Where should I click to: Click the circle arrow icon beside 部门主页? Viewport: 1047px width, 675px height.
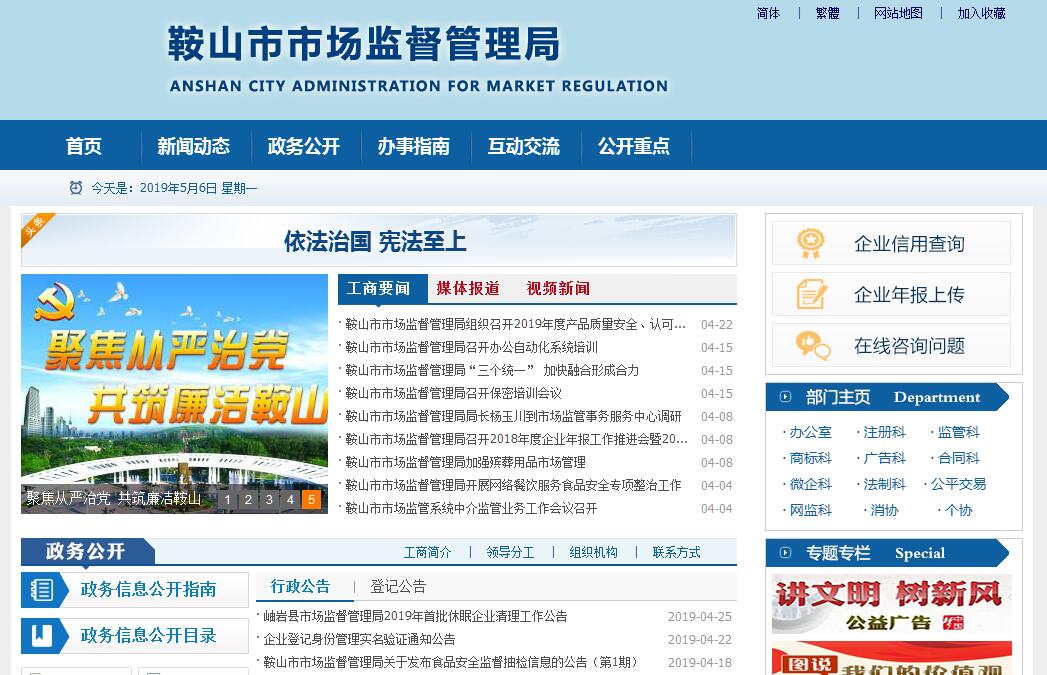point(786,397)
